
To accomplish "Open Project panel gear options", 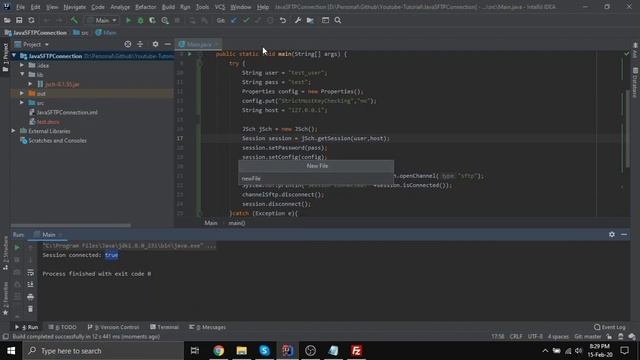I will 156,44.
